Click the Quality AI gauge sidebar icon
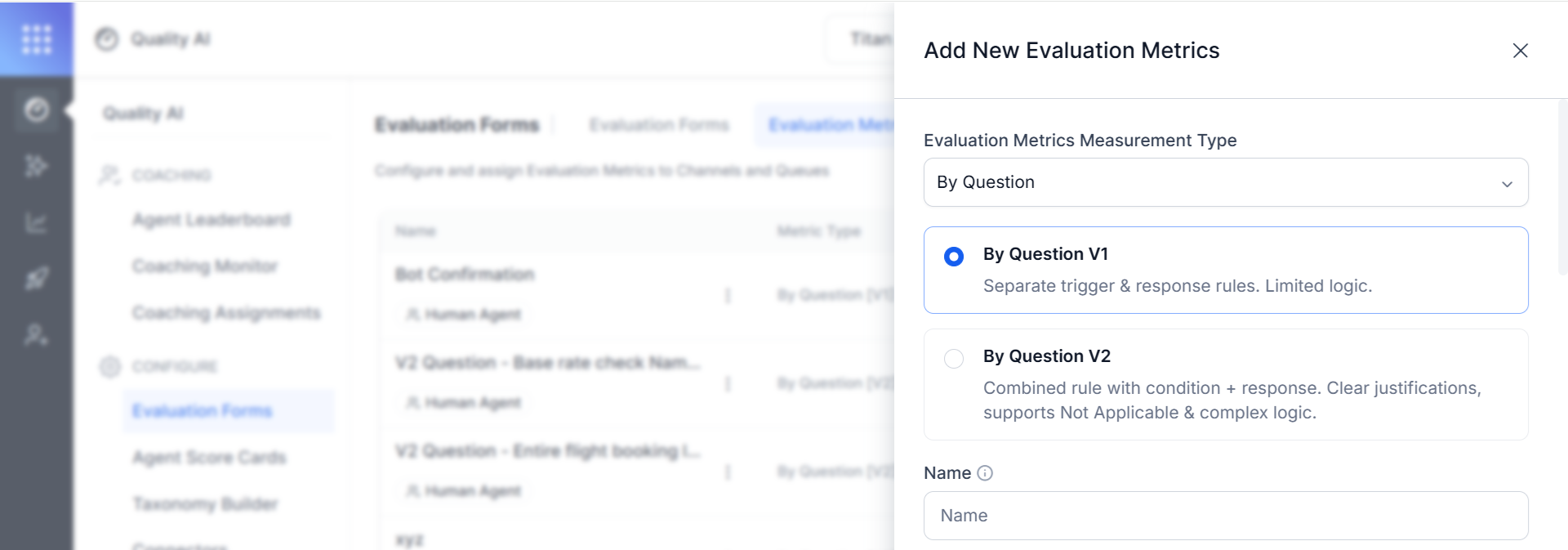 37,110
